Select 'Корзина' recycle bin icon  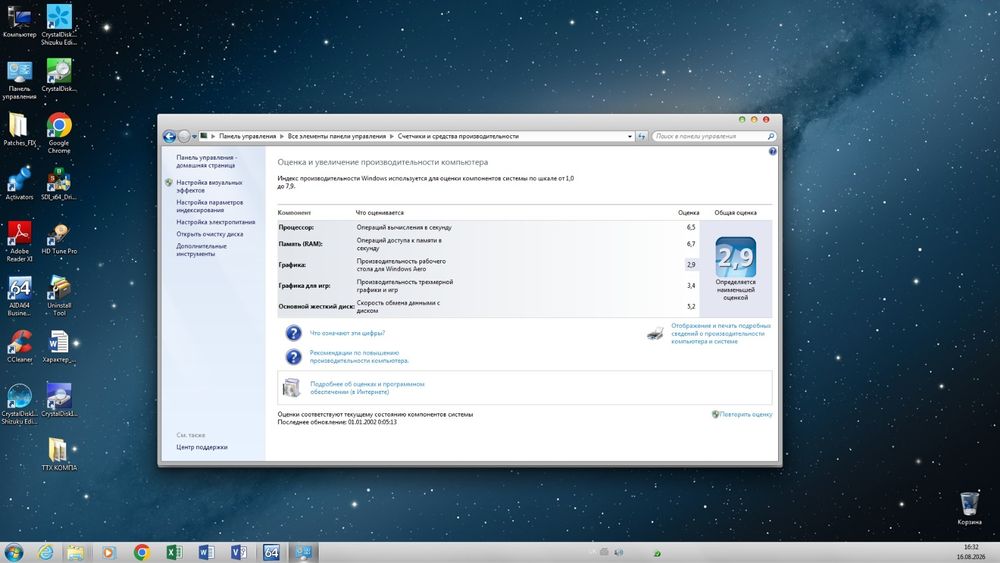point(969,508)
